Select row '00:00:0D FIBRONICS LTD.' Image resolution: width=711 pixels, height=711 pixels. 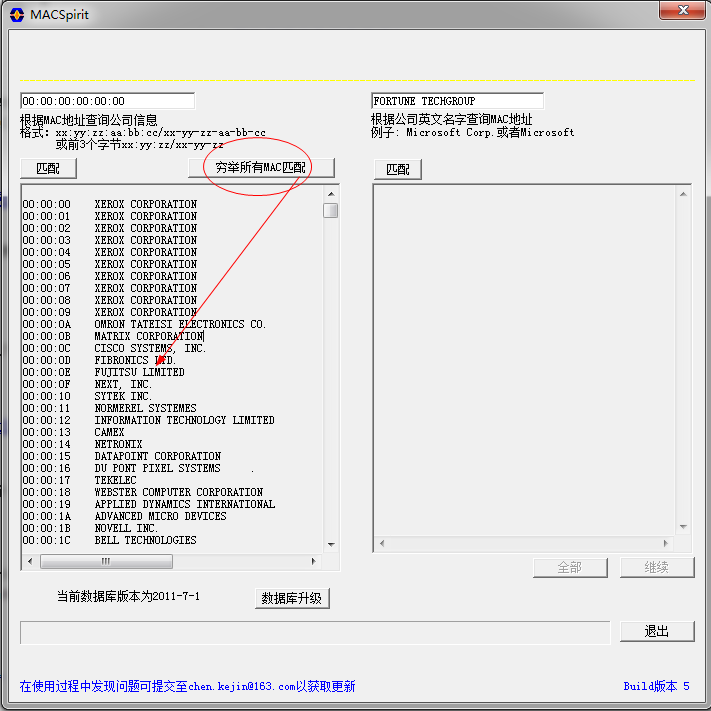coord(99,360)
